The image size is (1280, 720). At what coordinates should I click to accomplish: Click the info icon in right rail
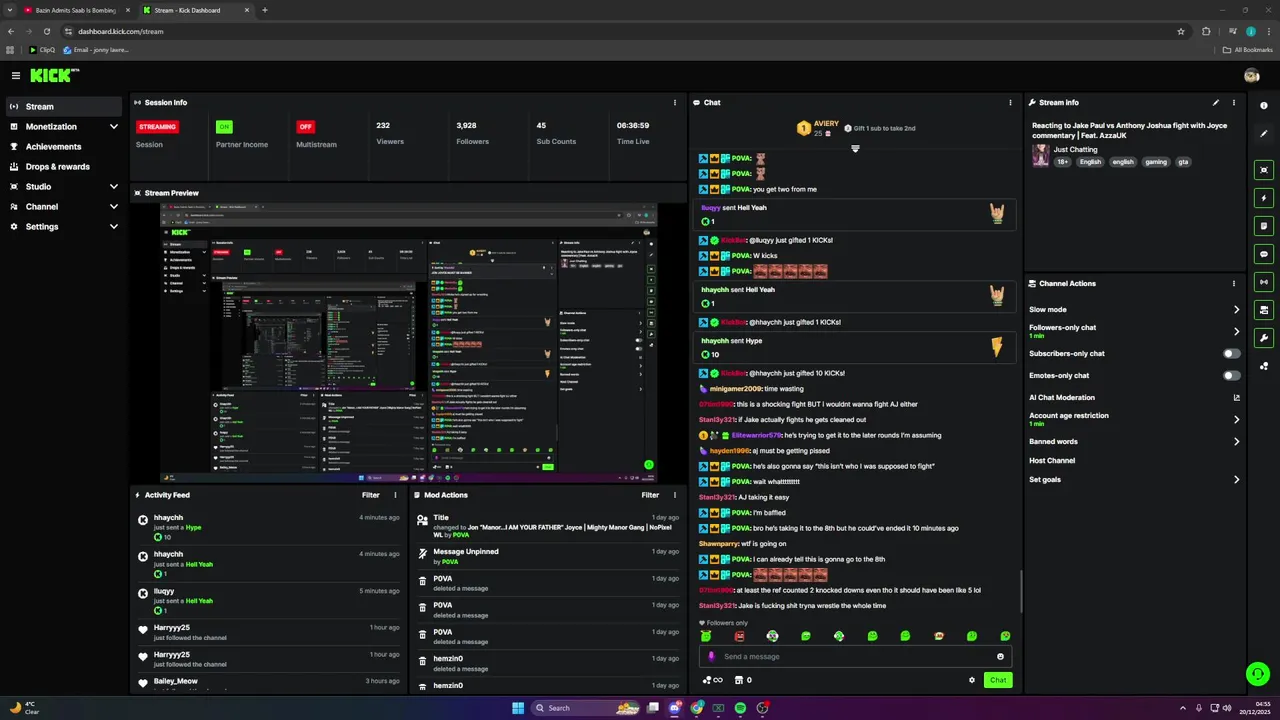click(x=1264, y=106)
